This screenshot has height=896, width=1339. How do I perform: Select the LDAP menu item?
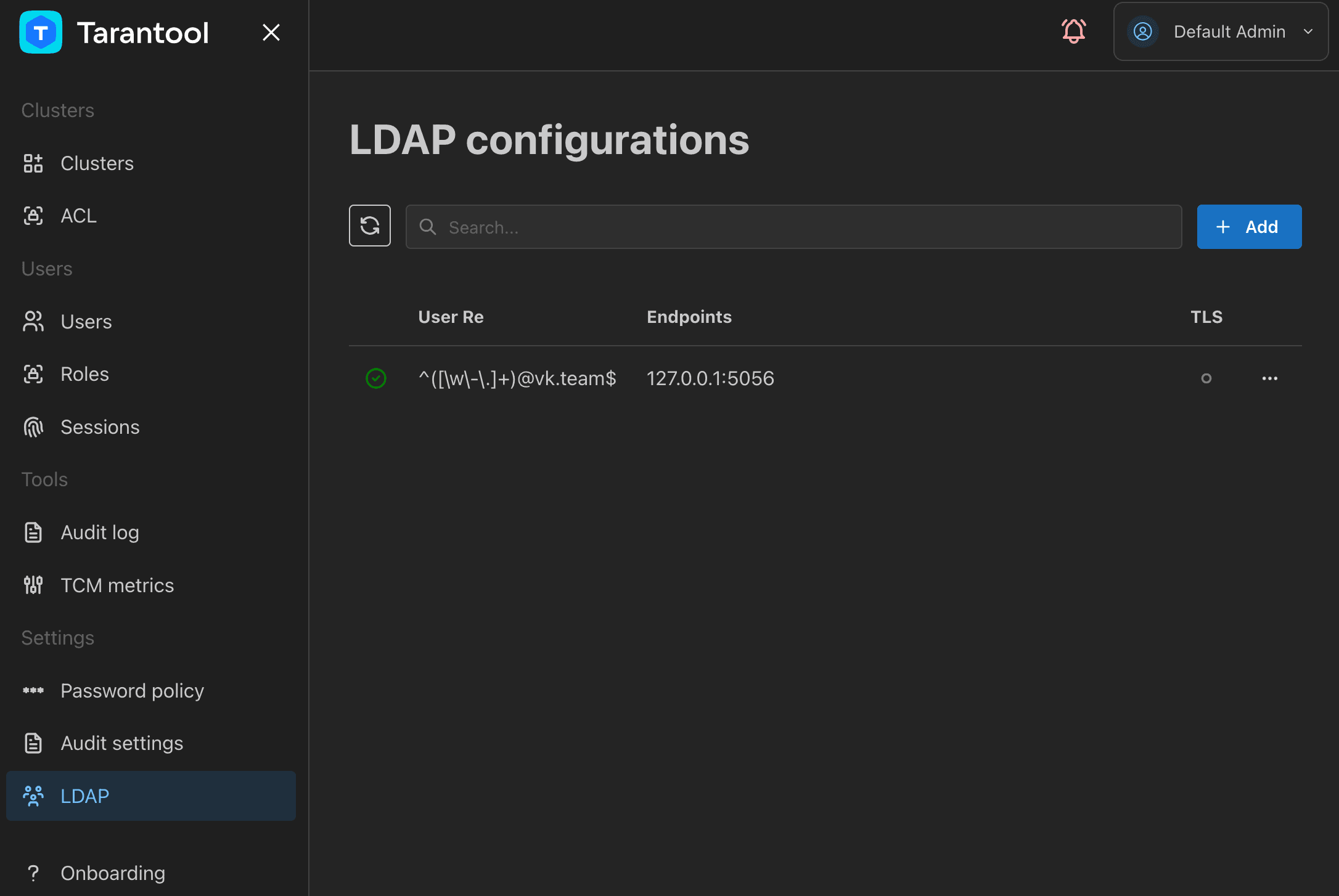pyautogui.click(x=151, y=796)
